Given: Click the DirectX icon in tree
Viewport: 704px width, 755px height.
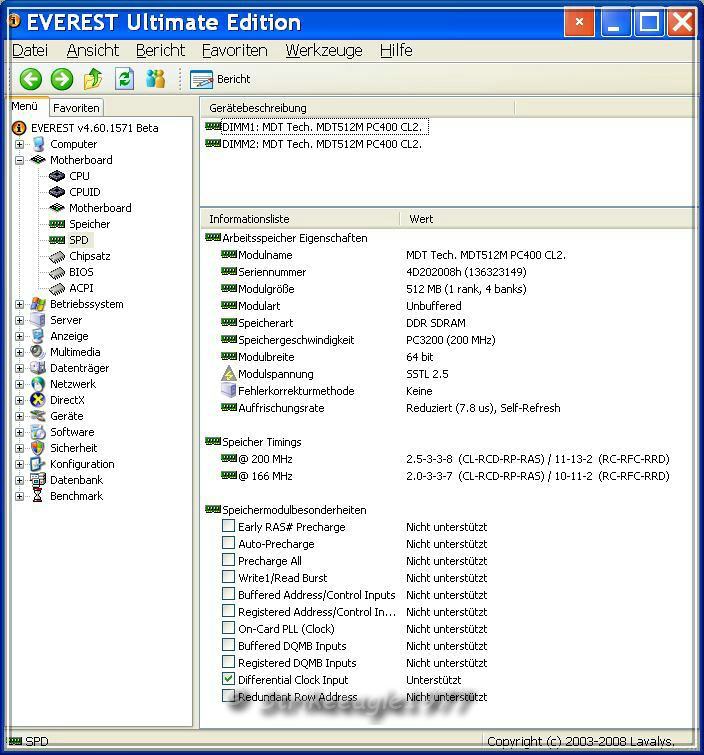Looking at the screenshot, I should coord(38,400).
